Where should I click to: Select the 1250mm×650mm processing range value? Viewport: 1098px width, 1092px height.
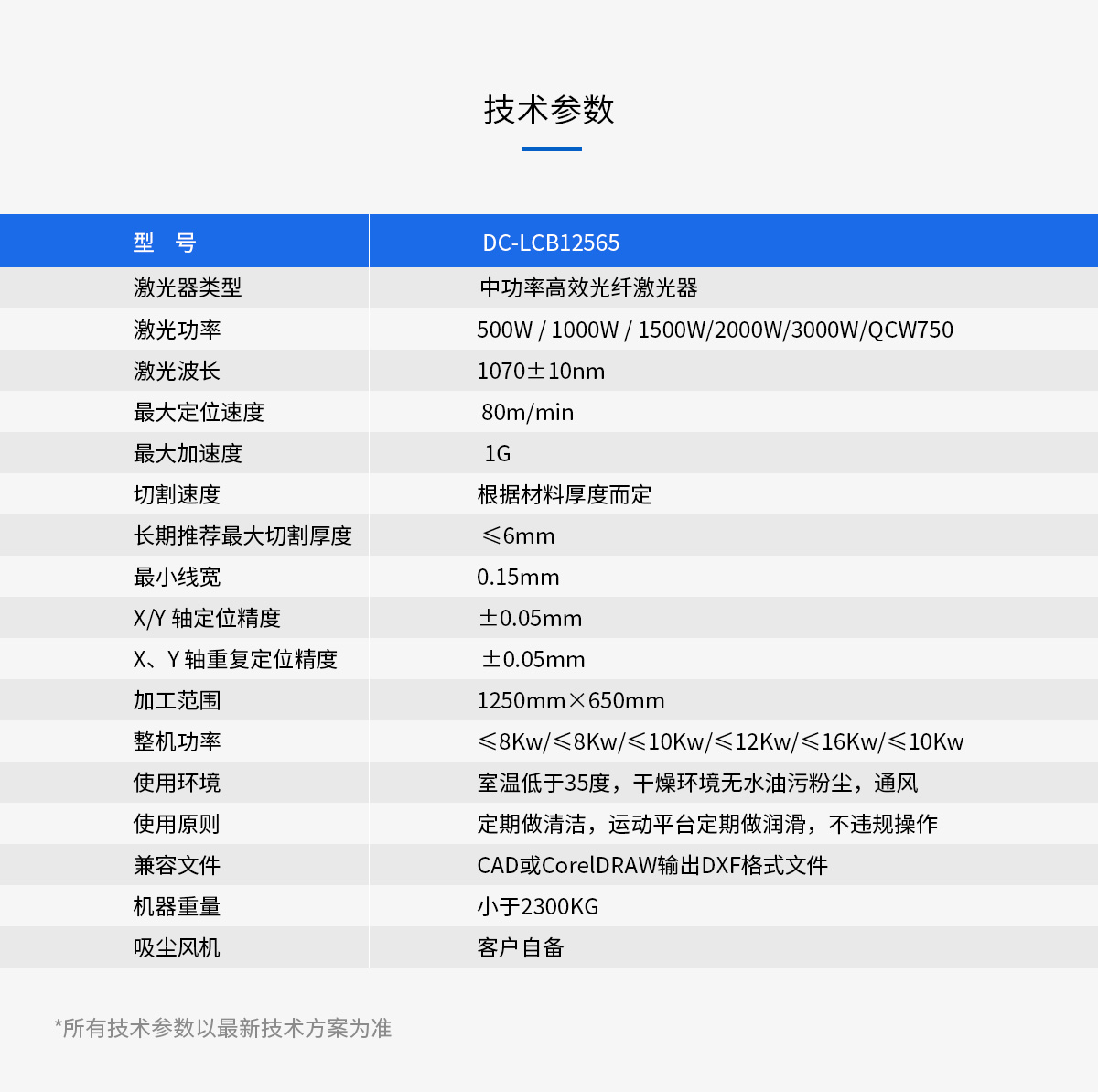tap(571, 700)
